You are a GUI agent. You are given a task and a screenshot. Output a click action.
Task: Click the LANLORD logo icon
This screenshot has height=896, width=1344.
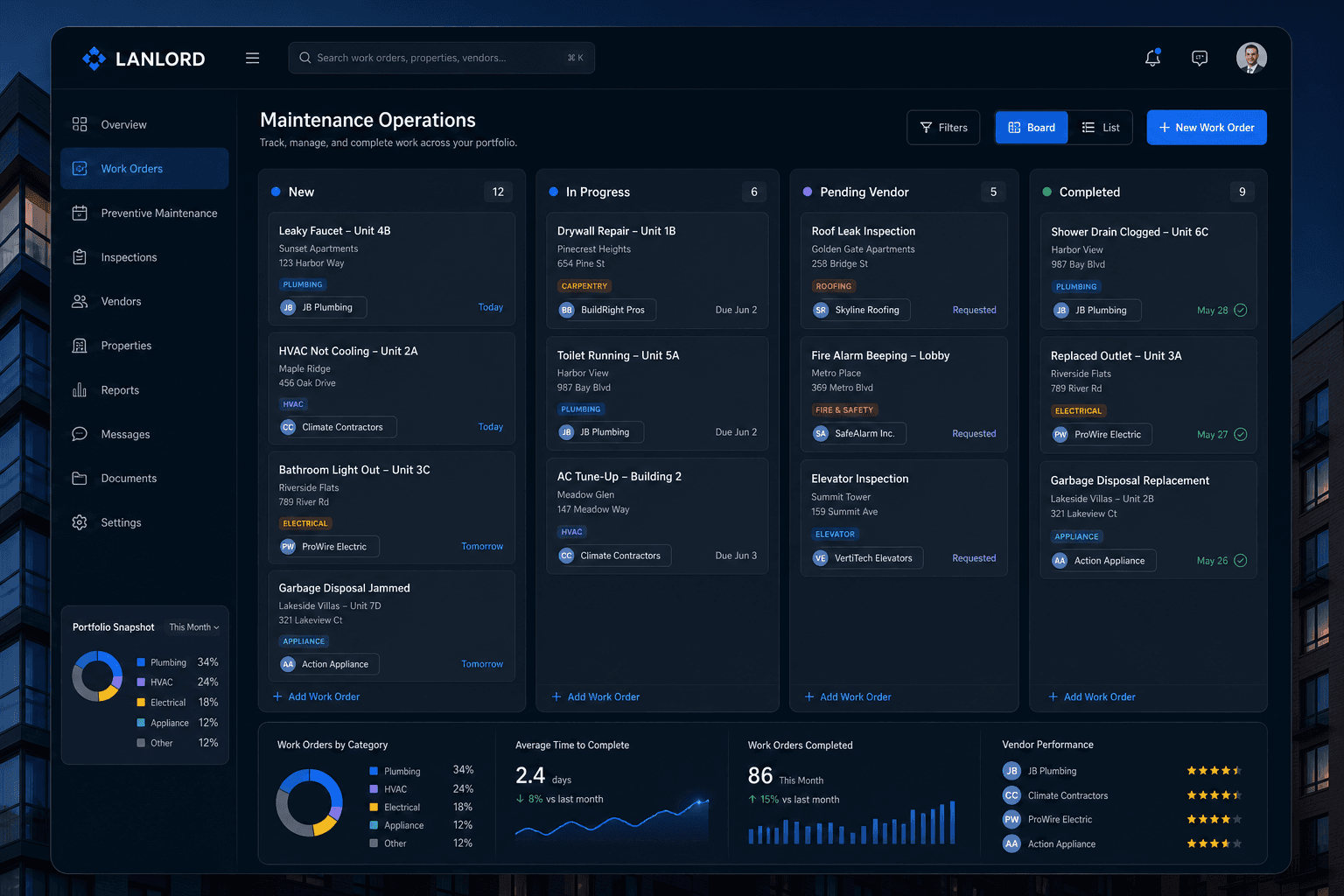pos(94,59)
